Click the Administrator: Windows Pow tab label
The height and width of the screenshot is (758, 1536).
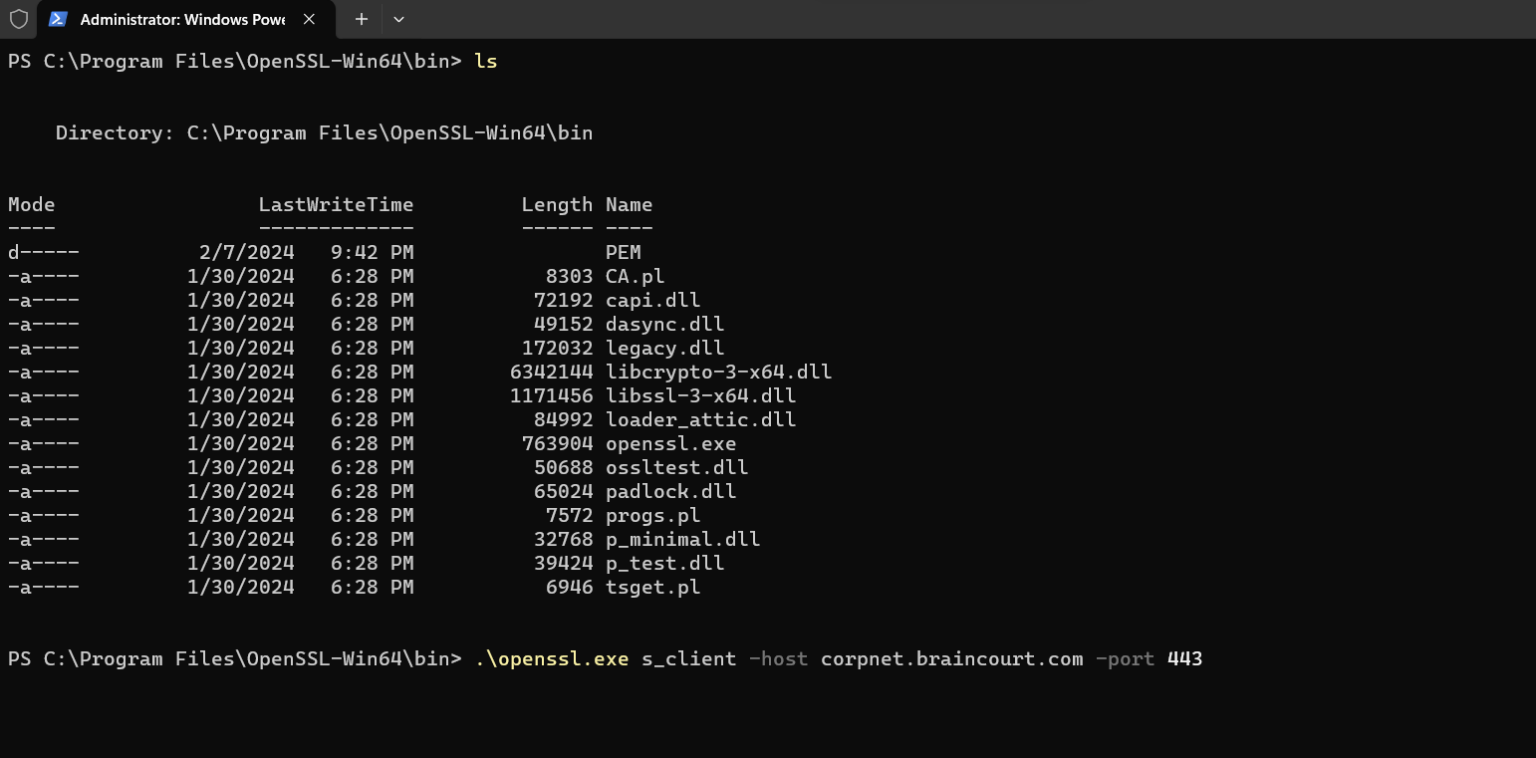[185, 19]
